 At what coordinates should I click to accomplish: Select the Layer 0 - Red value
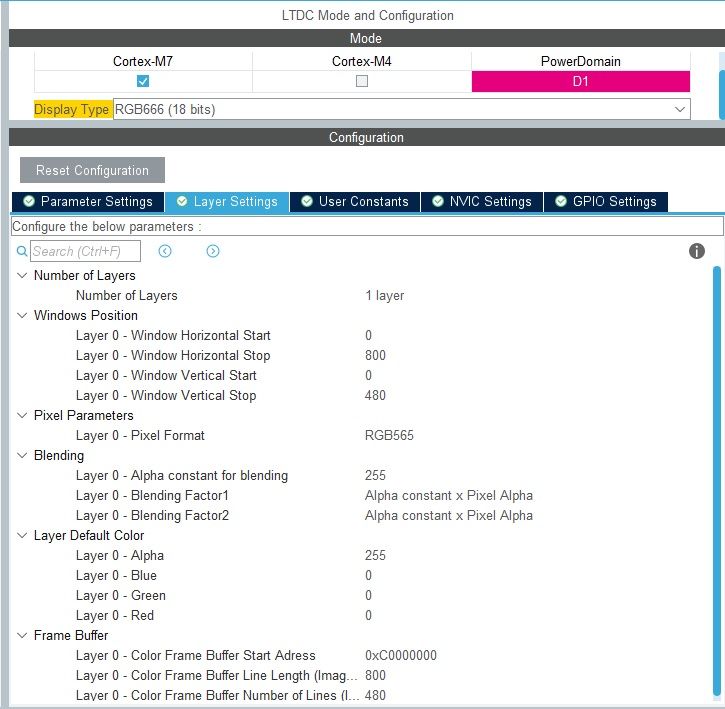pos(369,615)
